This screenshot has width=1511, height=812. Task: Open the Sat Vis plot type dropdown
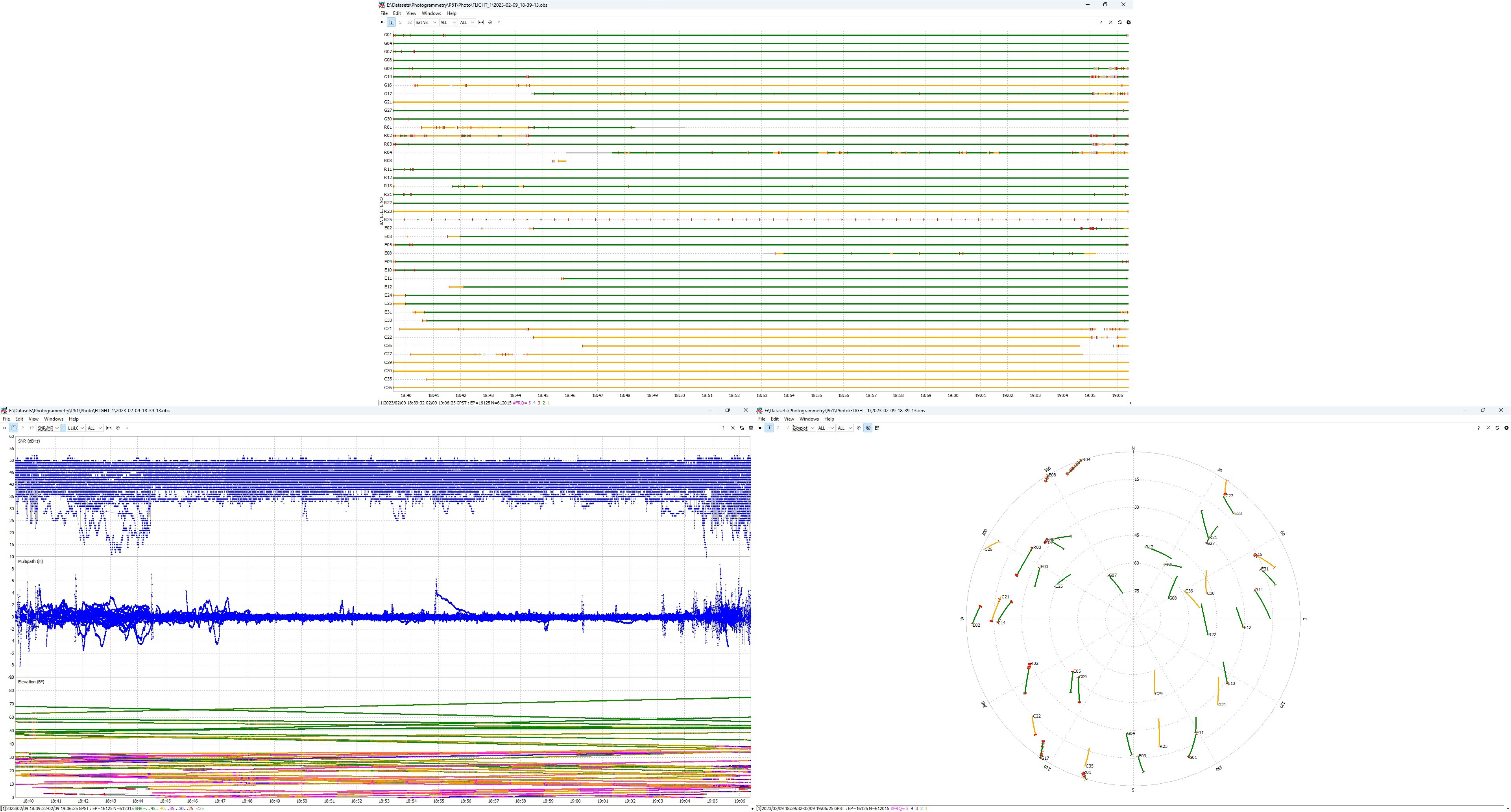point(426,22)
